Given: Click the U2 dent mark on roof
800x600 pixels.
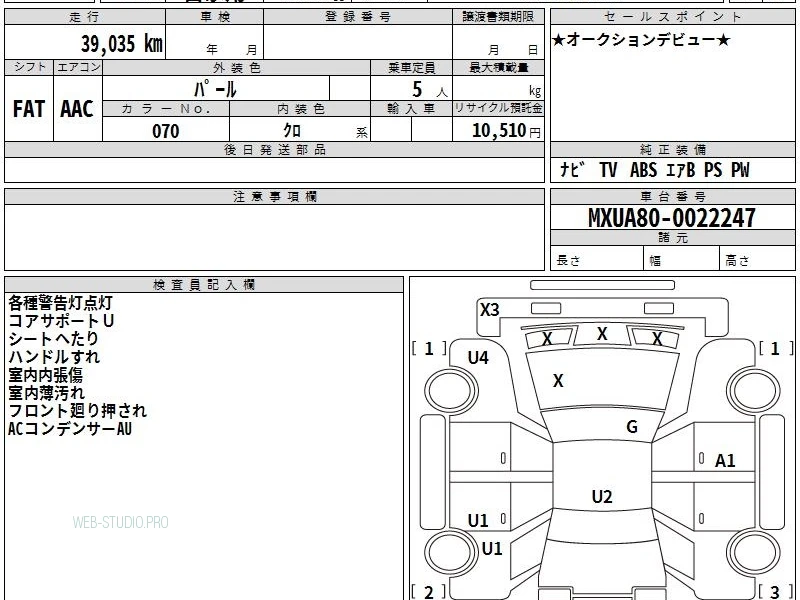Looking at the screenshot, I should click(x=602, y=496).
